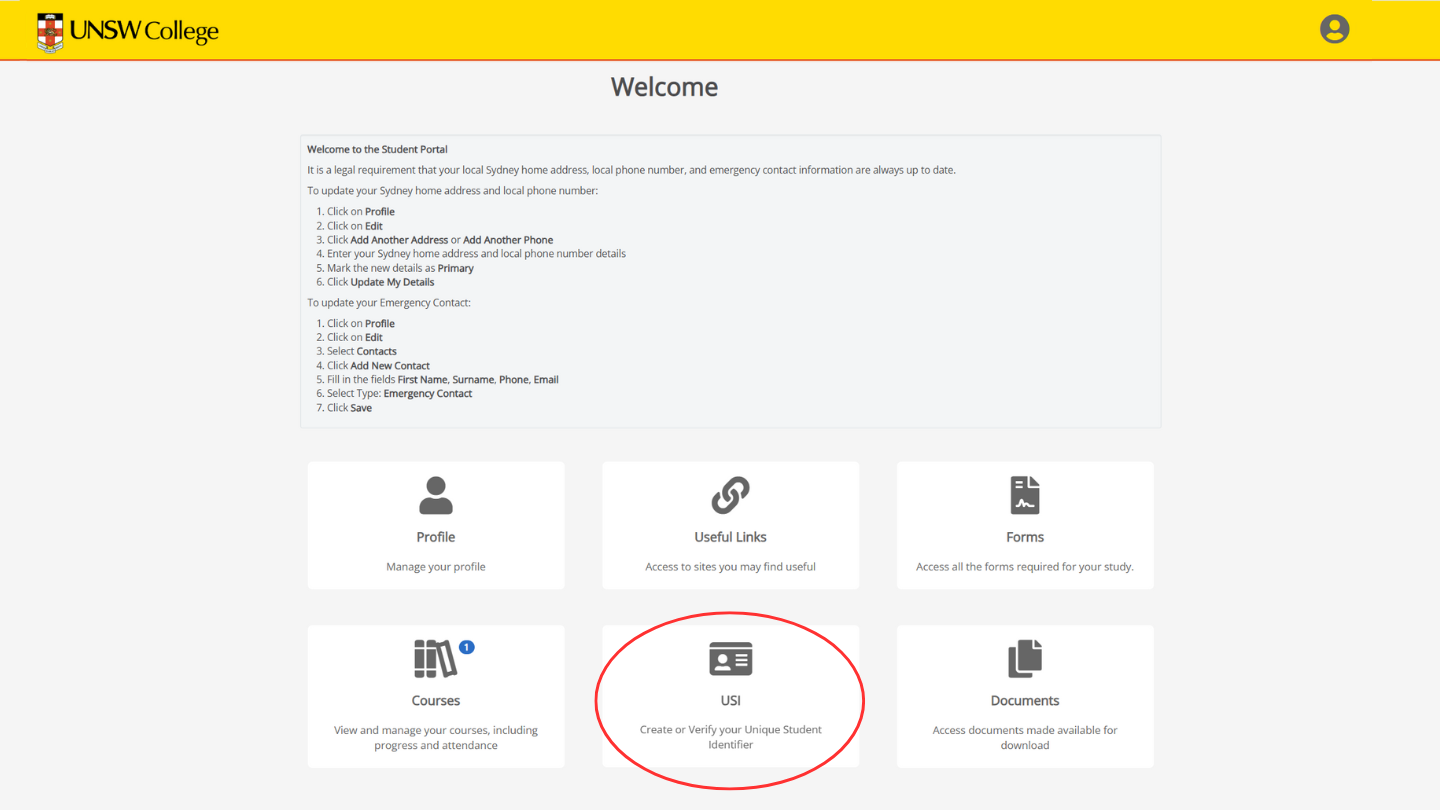The height and width of the screenshot is (810, 1440).
Task: Click 'Select Contacts' step
Action: coord(362,351)
